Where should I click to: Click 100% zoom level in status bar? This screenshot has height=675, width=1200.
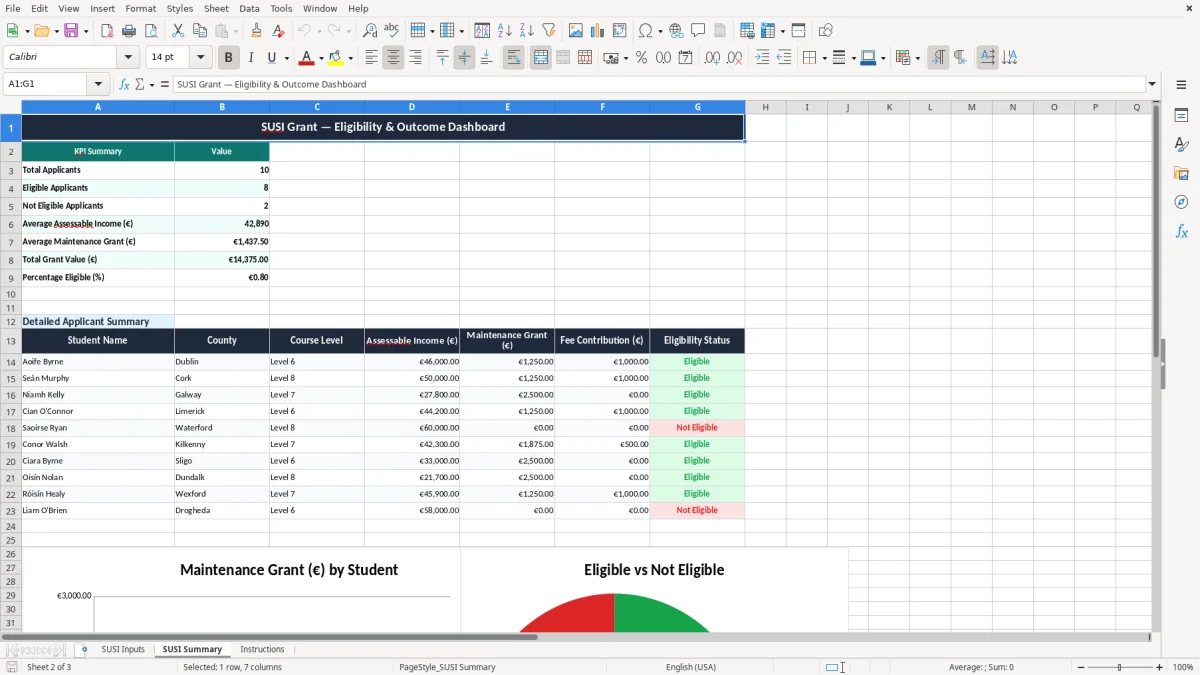pyautogui.click(x=1183, y=667)
